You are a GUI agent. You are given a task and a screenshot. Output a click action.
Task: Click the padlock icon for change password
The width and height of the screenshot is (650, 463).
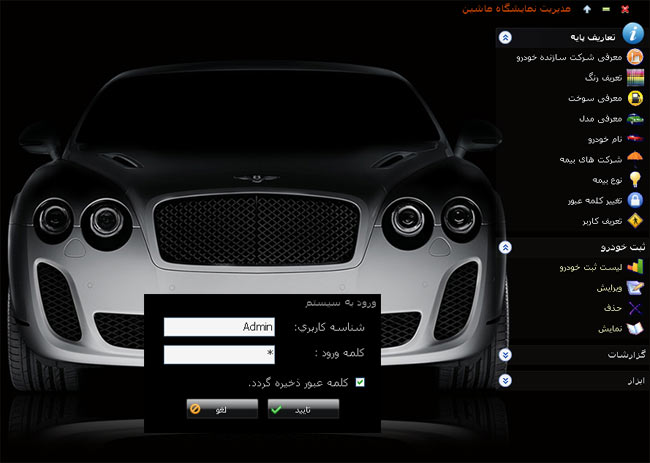click(635, 200)
